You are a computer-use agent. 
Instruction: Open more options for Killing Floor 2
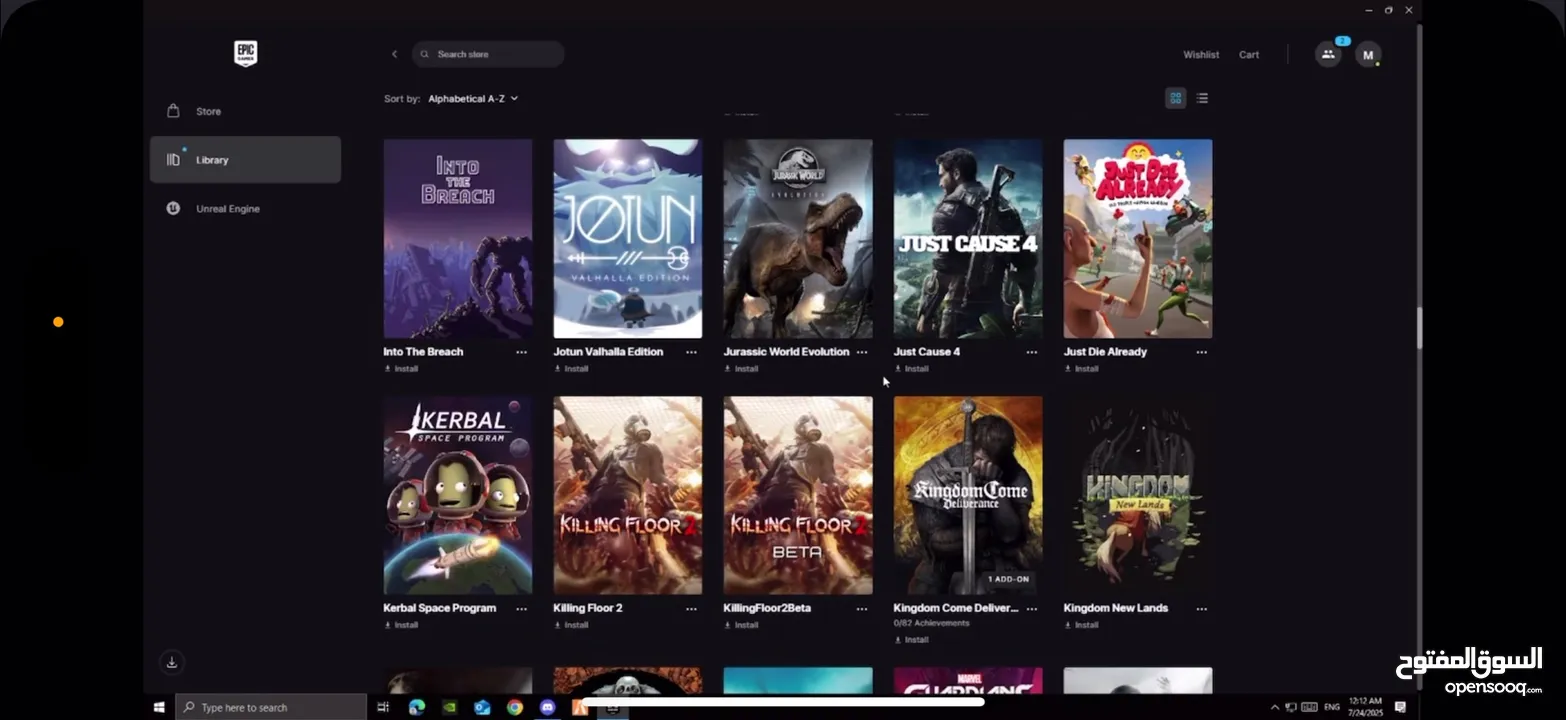[691, 608]
